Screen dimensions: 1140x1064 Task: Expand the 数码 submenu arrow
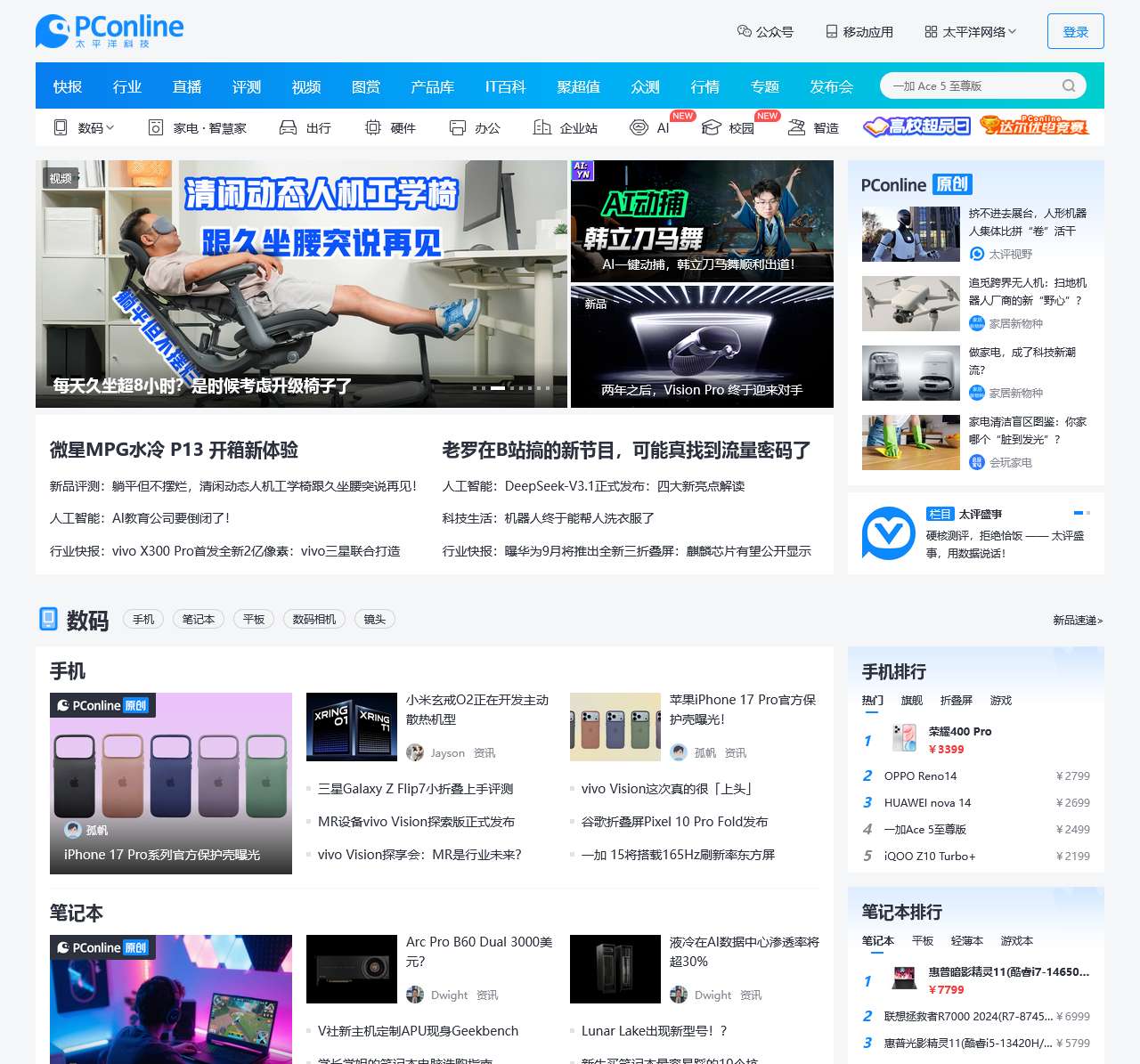coord(110,127)
